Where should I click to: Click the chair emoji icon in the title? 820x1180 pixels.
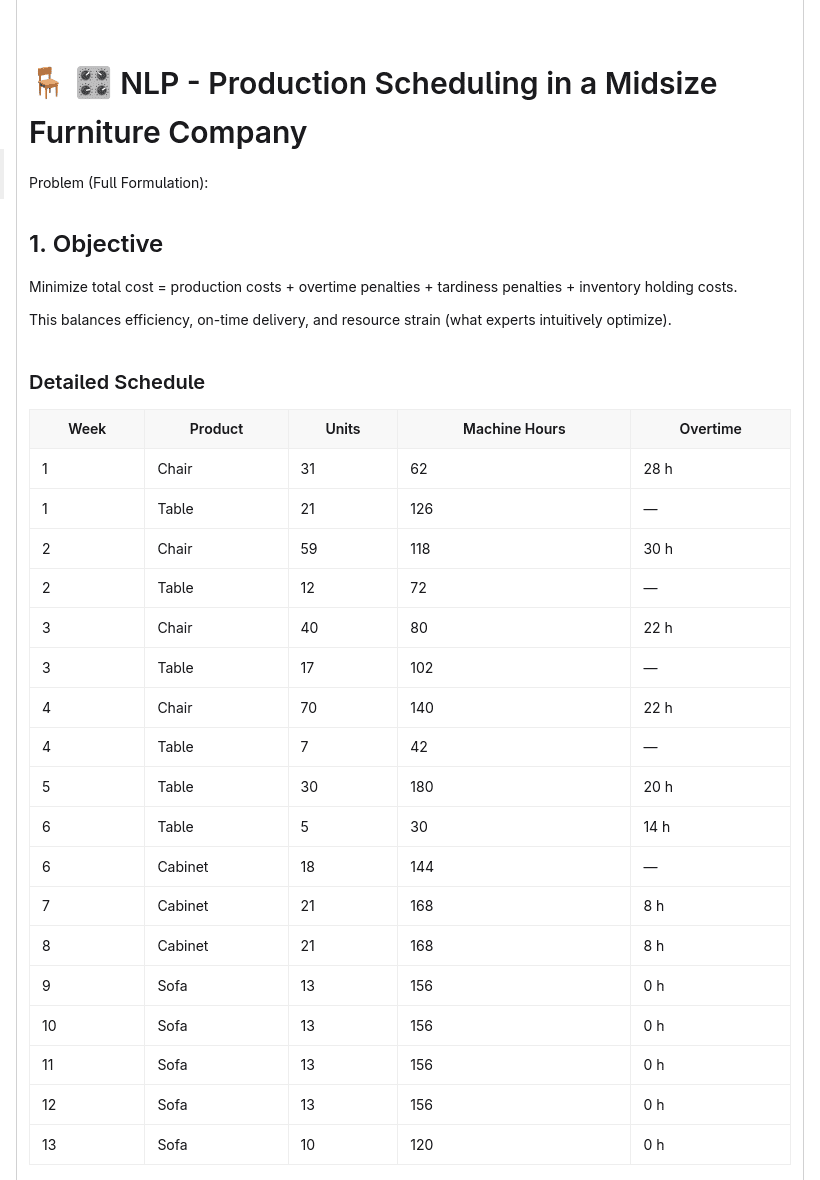pyautogui.click(x=48, y=83)
